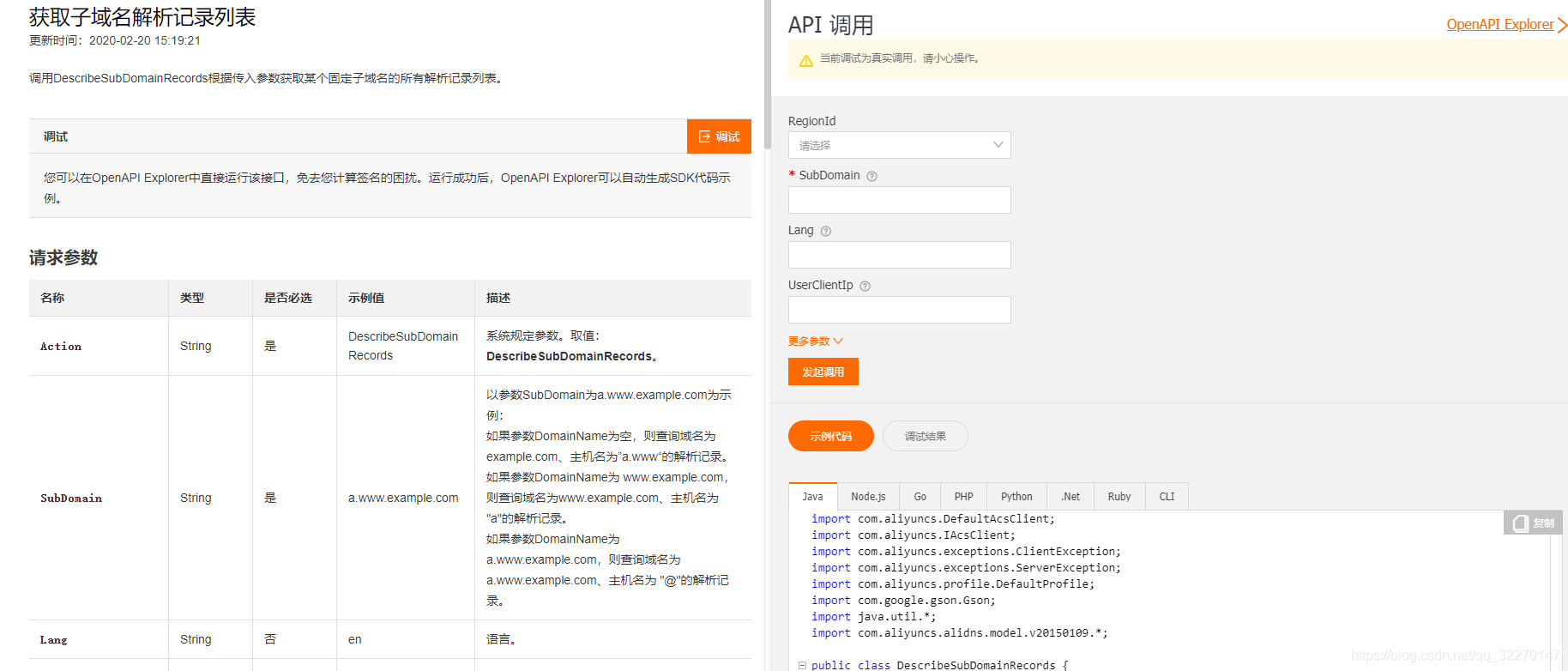
Task: Open the OpenAPI Explorer link
Action: pos(1499,24)
